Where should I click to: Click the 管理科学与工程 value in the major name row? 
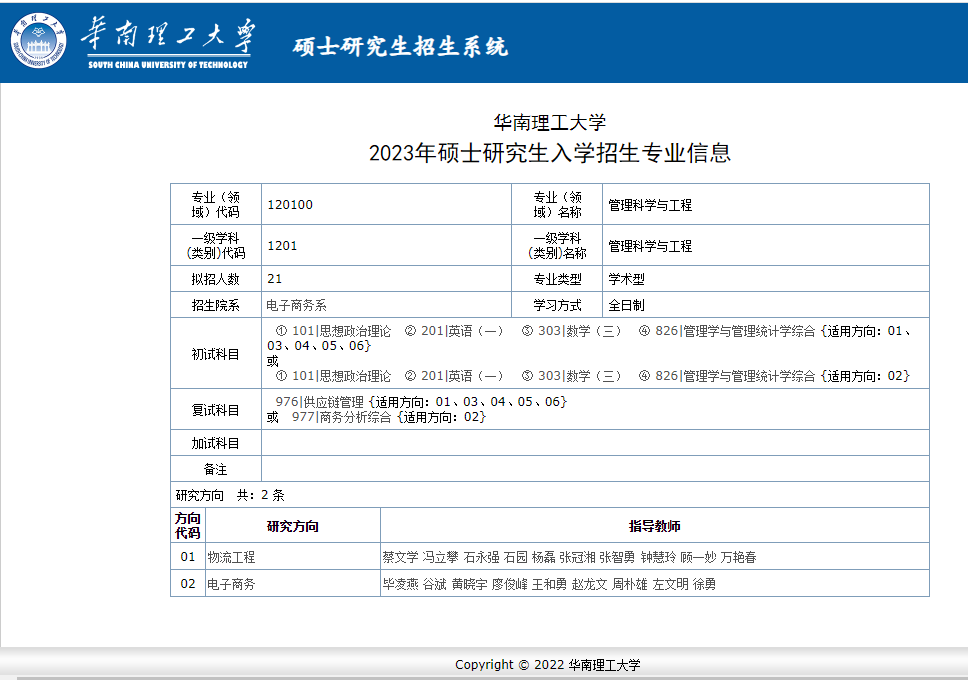tap(650, 205)
